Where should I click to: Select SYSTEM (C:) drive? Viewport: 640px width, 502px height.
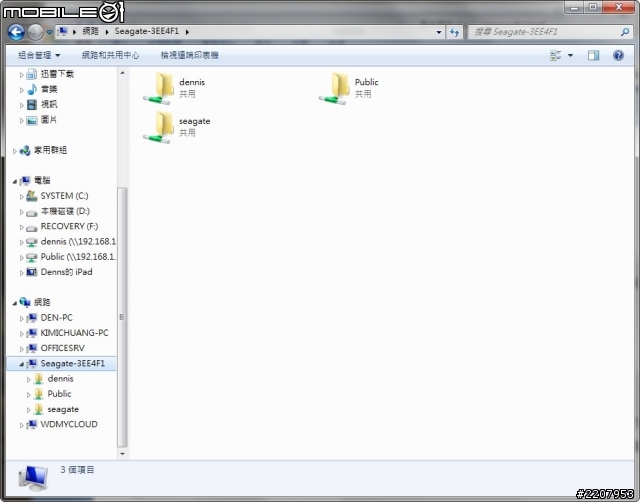point(64,196)
